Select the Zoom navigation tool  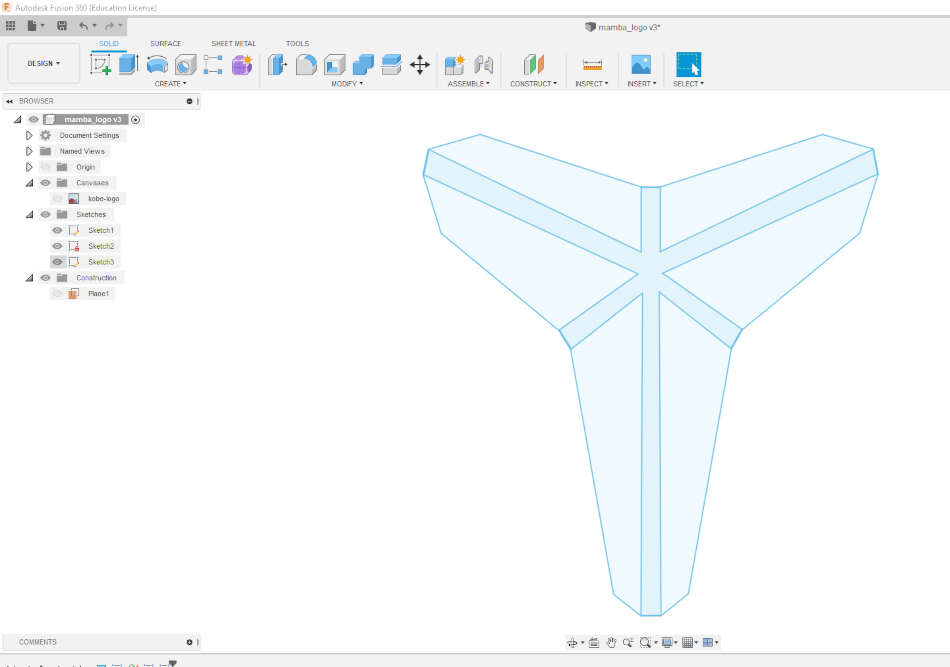tap(628, 642)
